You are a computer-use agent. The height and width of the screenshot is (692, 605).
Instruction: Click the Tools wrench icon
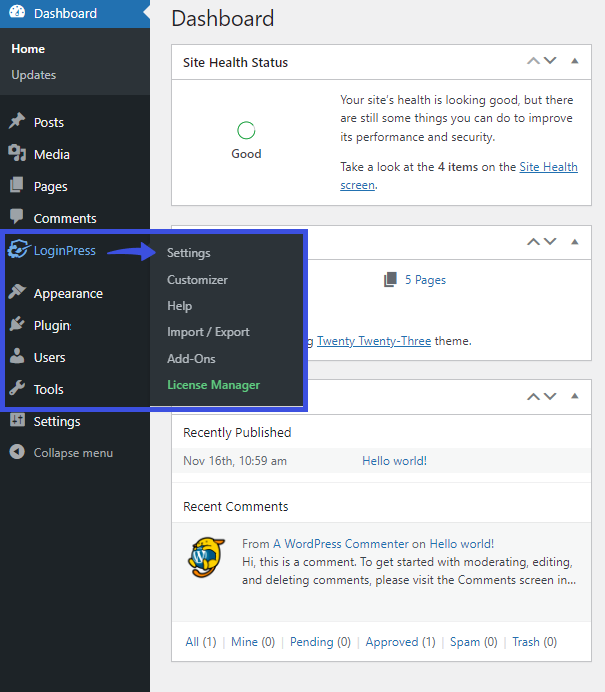pyautogui.click(x=17, y=388)
